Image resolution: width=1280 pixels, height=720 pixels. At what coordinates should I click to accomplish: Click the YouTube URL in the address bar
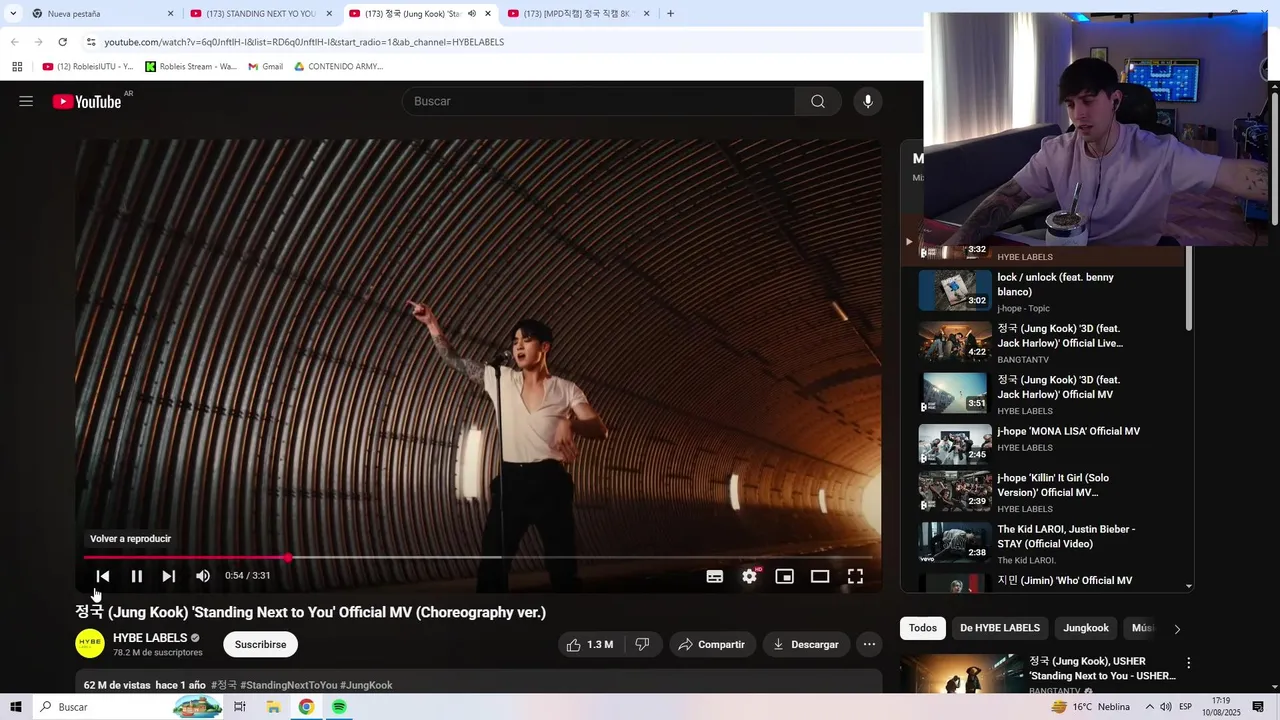[x=304, y=42]
